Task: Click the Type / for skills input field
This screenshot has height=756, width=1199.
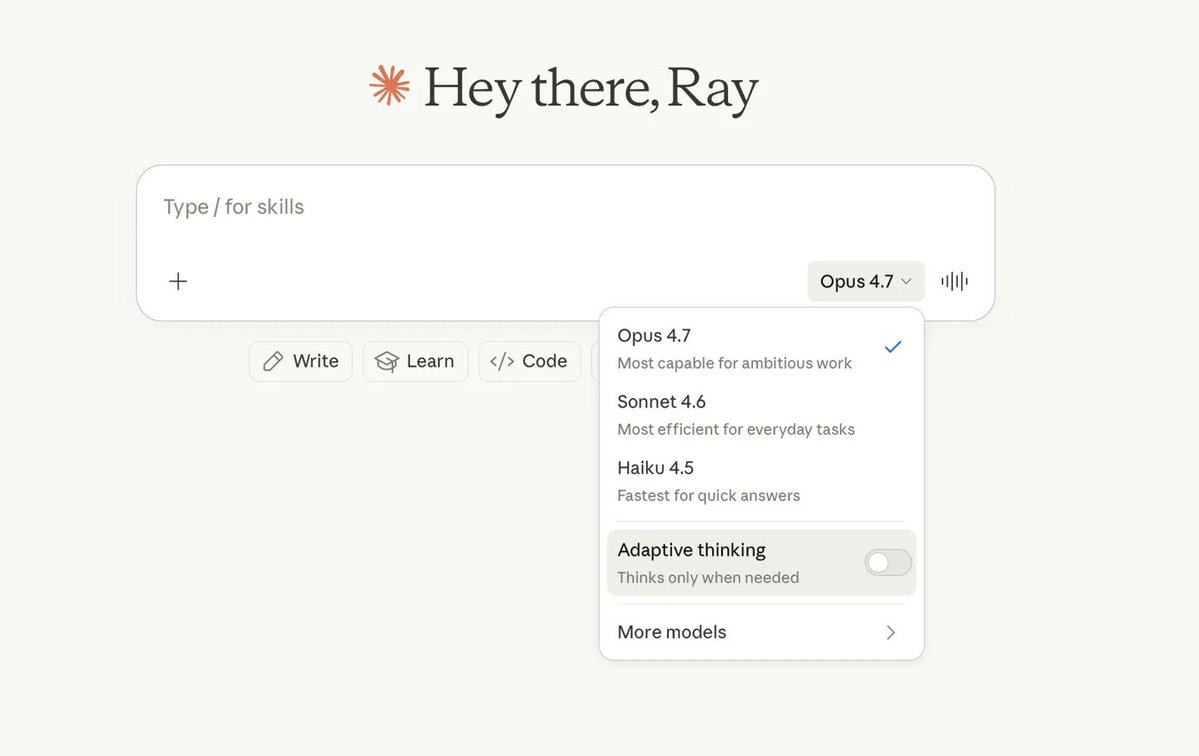Action: point(400,206)
